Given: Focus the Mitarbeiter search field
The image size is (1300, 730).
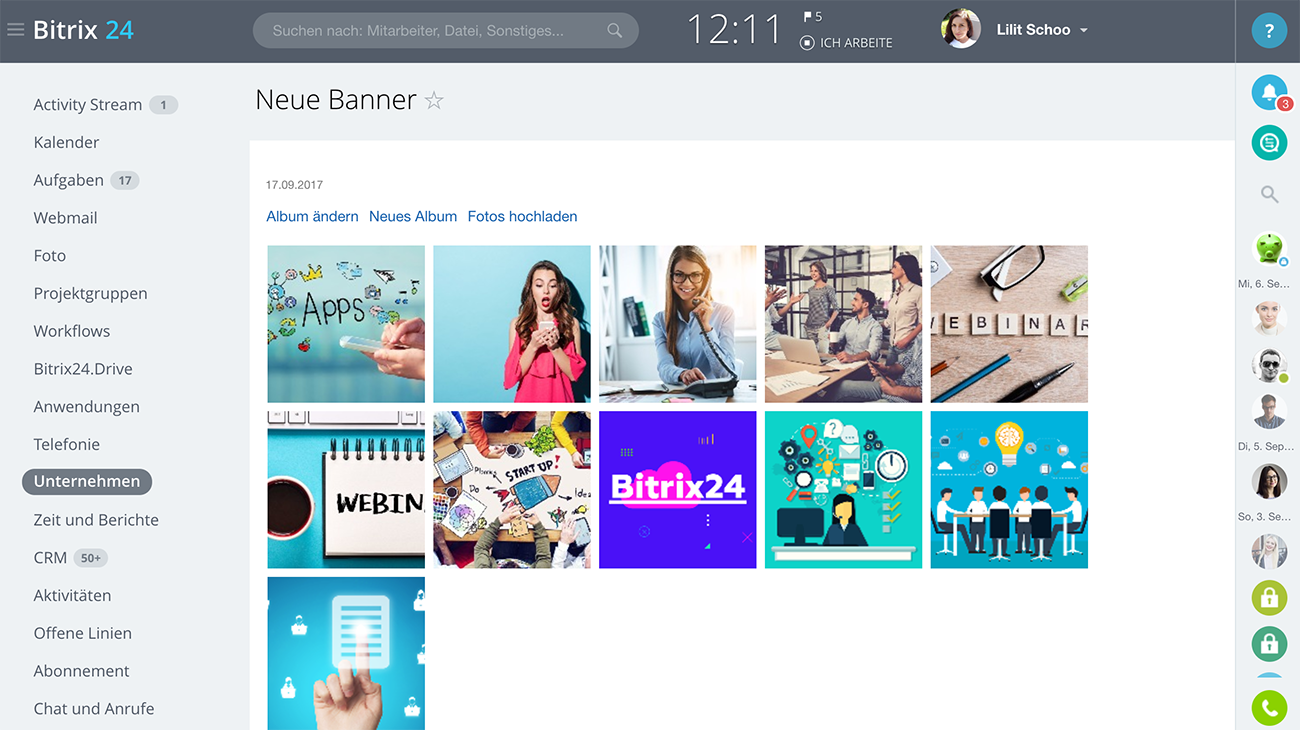Looking at the screenshot, I should pos(445,31).
